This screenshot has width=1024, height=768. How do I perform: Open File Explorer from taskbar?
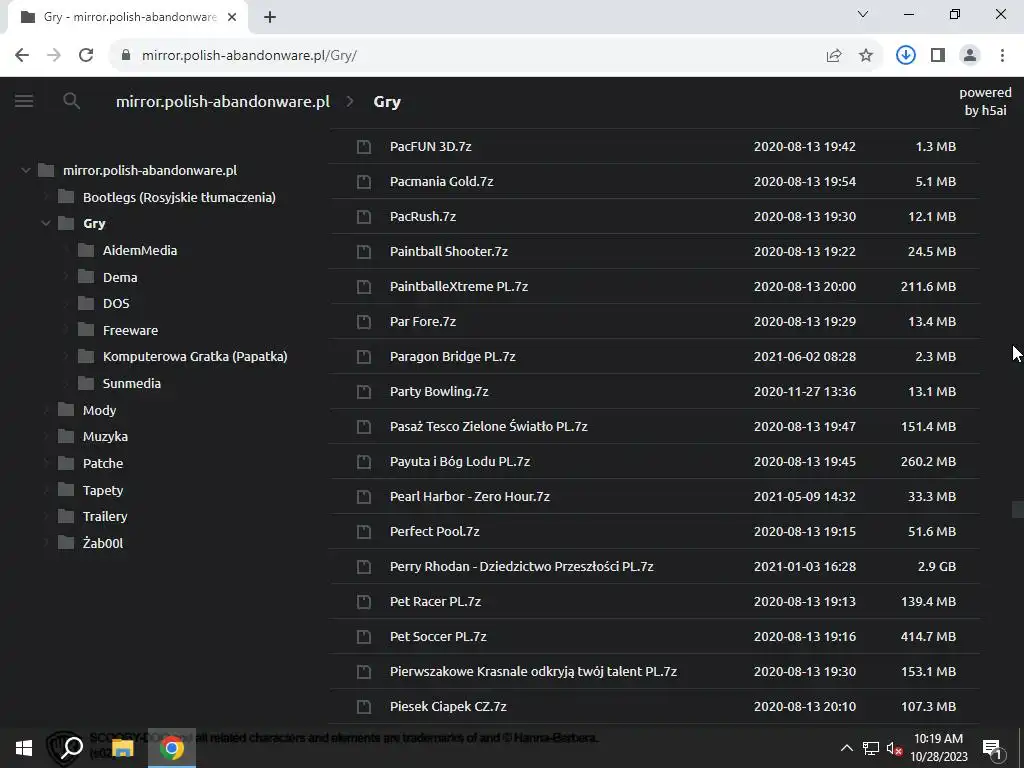pyautogui.click(x=122, y=748)
